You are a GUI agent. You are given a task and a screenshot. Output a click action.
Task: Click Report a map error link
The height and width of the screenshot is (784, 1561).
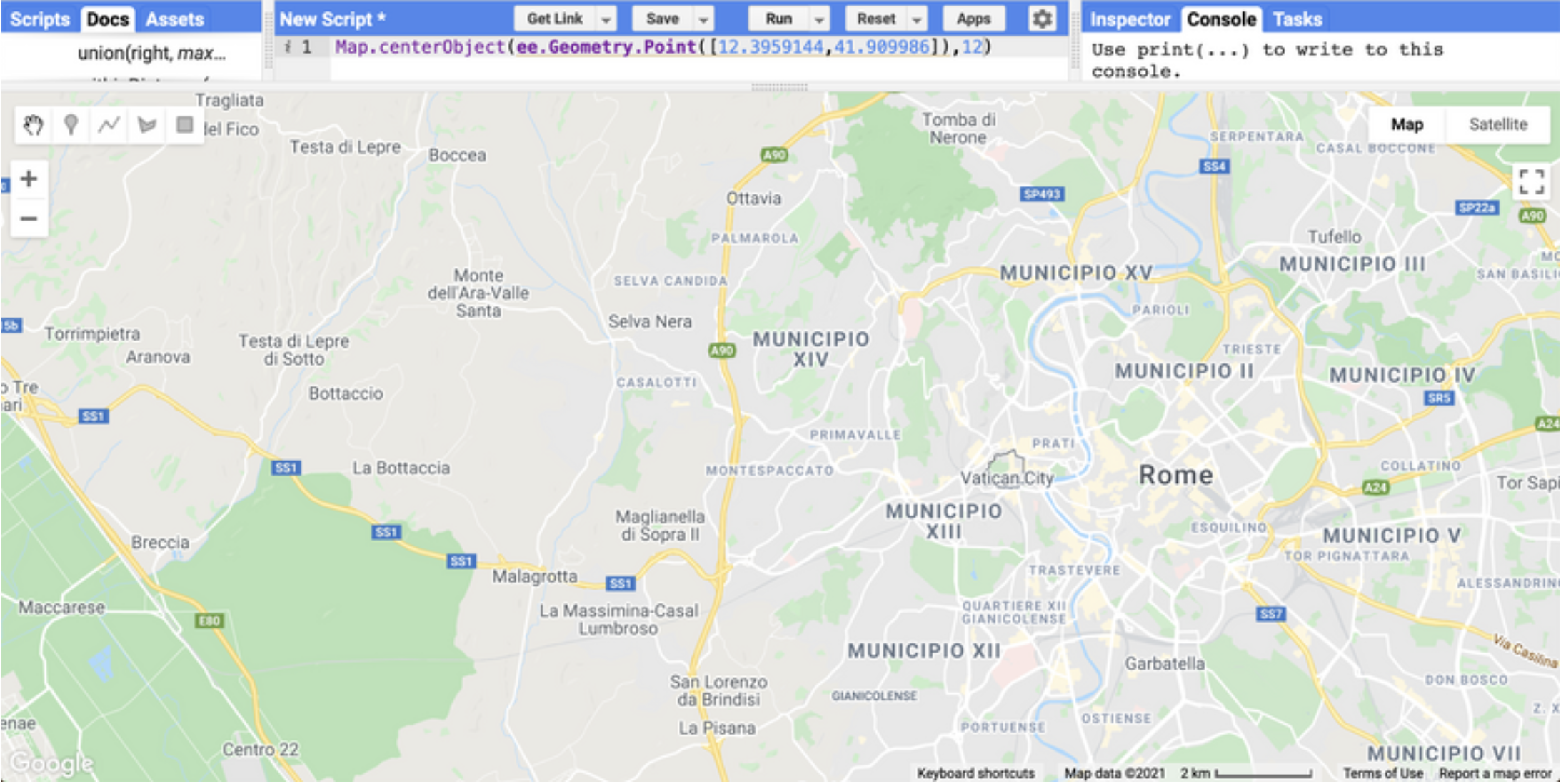(1495, 773)
